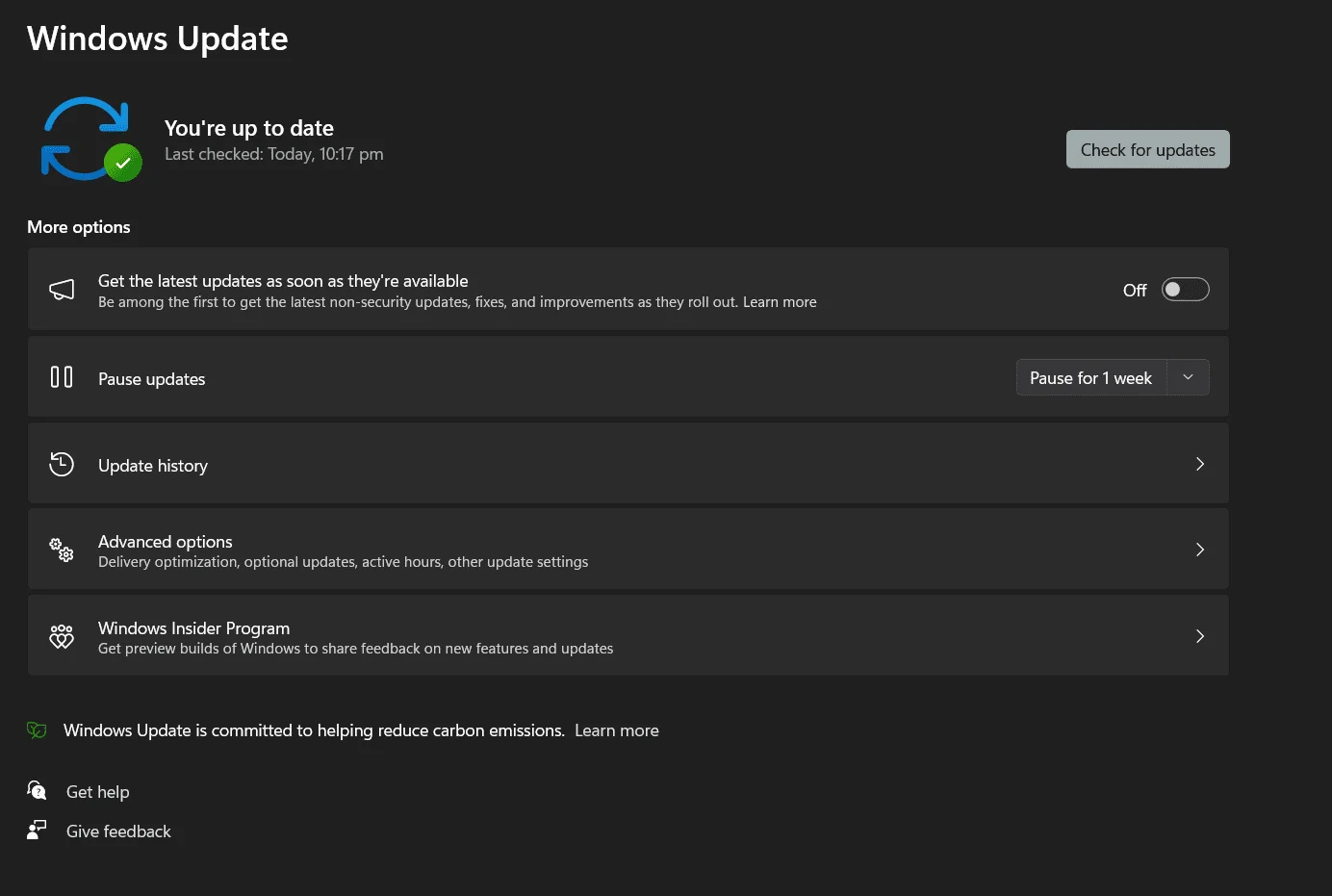Expand Update history with its chevron
This screenshot has height=896, width=1332.
(1200, 464)
